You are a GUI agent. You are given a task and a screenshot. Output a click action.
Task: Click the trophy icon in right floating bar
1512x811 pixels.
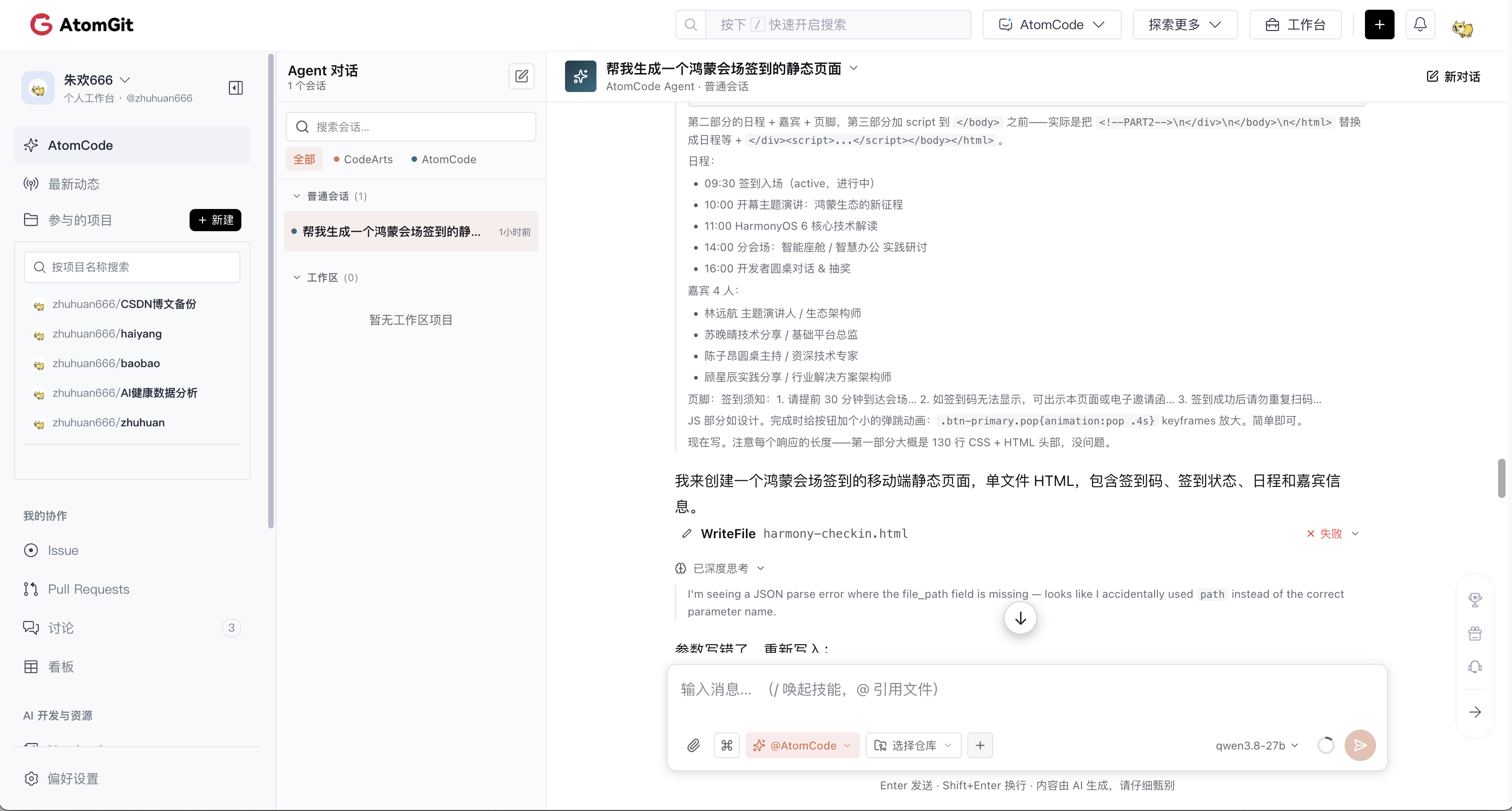1475,600
